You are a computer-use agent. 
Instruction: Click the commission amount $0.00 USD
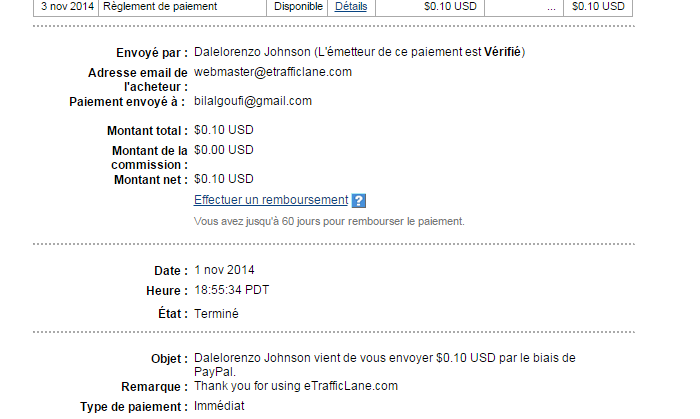coord(224,150)
